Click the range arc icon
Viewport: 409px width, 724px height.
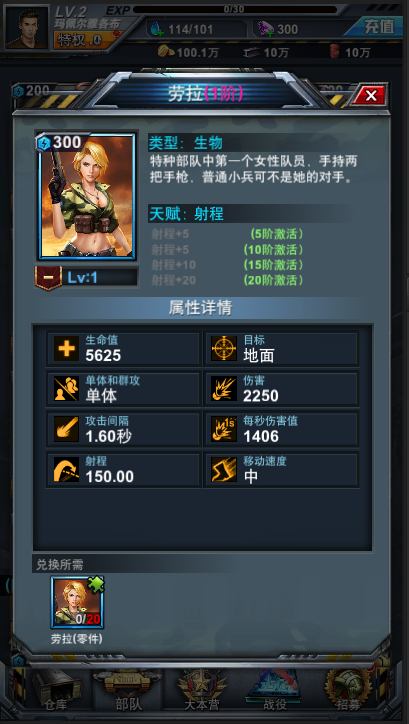[66, 469]
